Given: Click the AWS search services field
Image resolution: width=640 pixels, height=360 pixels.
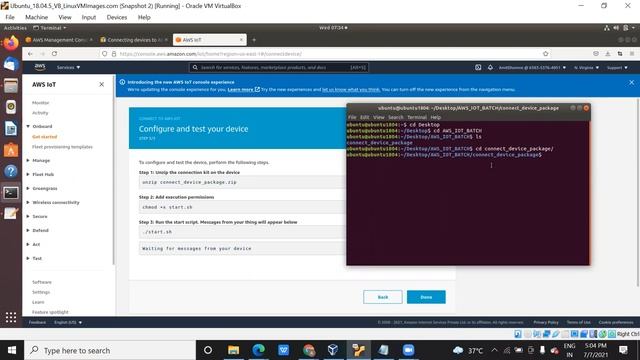Looking at the screenshot, I should pos(279,67).
